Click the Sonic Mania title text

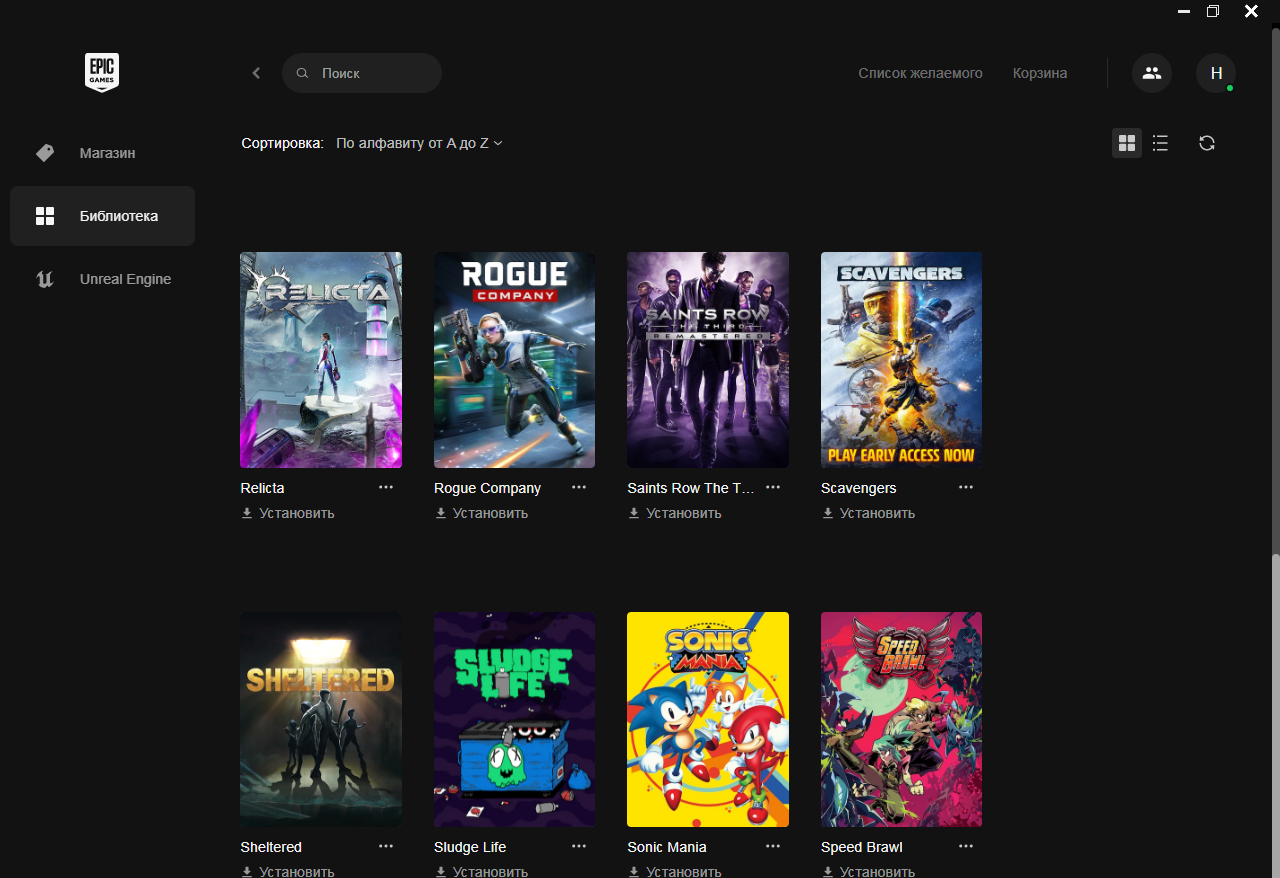[x=667, y=847]
